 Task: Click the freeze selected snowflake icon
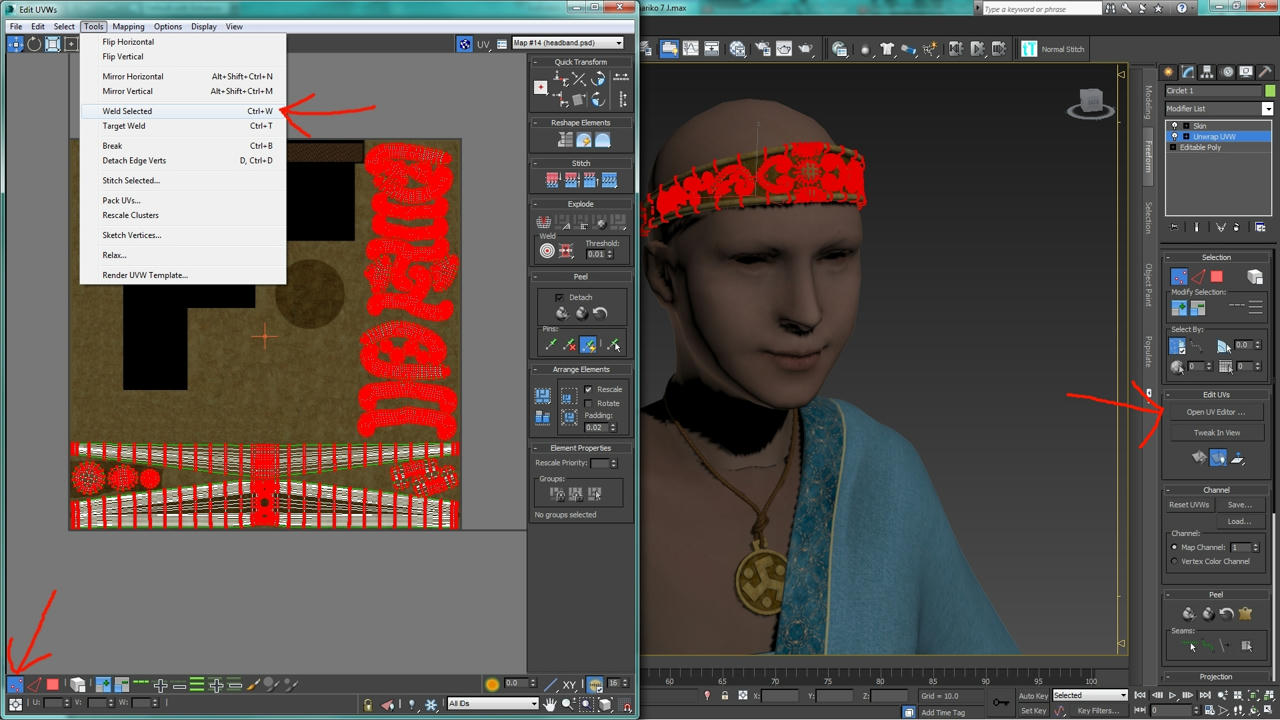pyautogui.click(x=431, y=705)
